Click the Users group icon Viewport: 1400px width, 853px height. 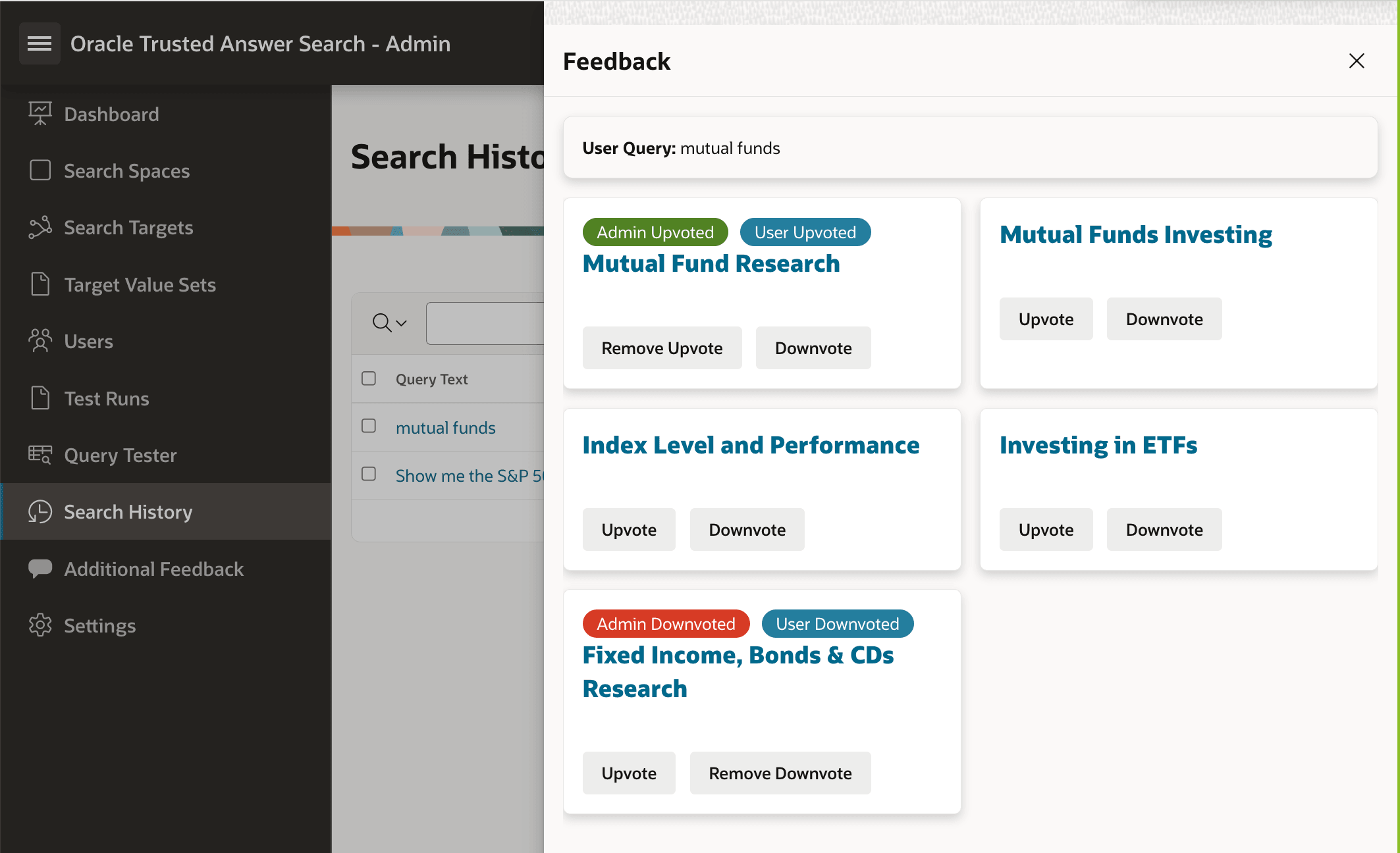40,341
